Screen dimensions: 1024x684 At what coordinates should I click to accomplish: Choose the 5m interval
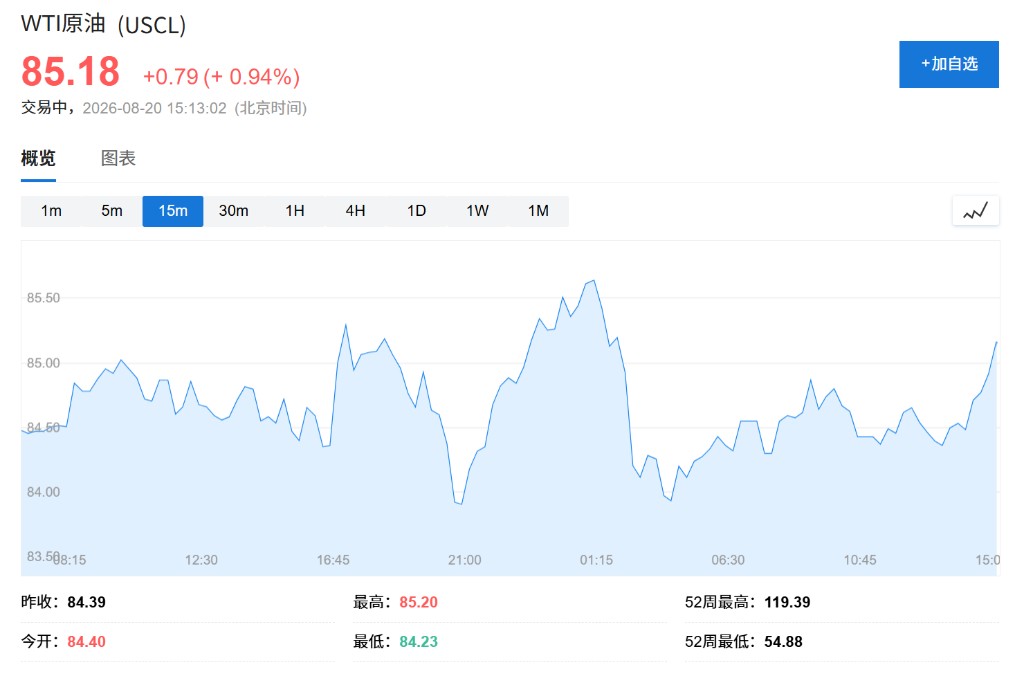[112, 211]
